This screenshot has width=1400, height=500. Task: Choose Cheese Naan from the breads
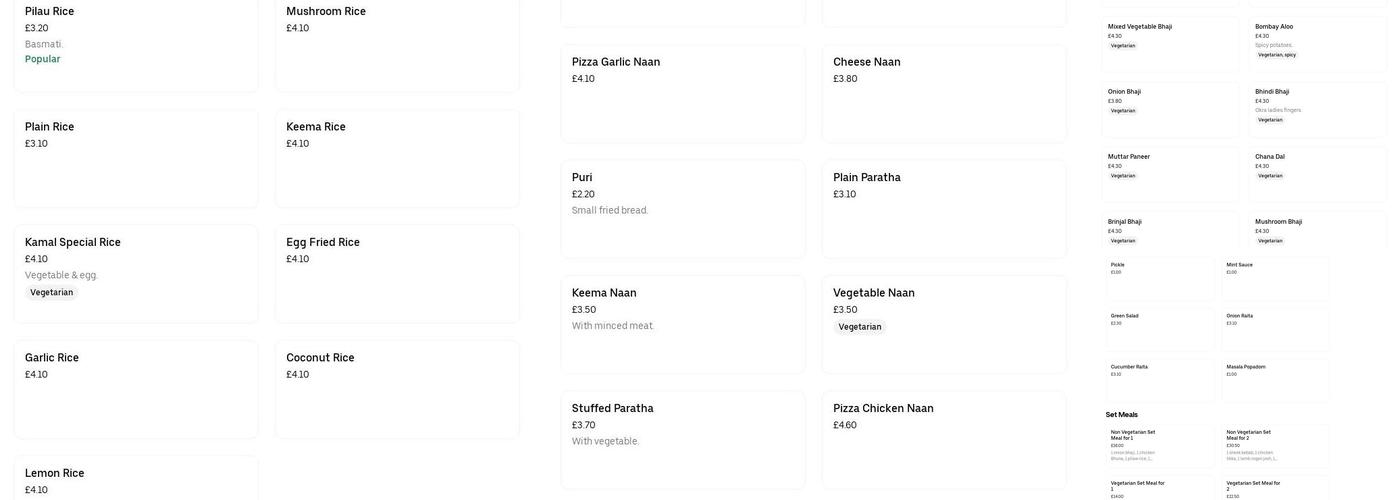943,92
